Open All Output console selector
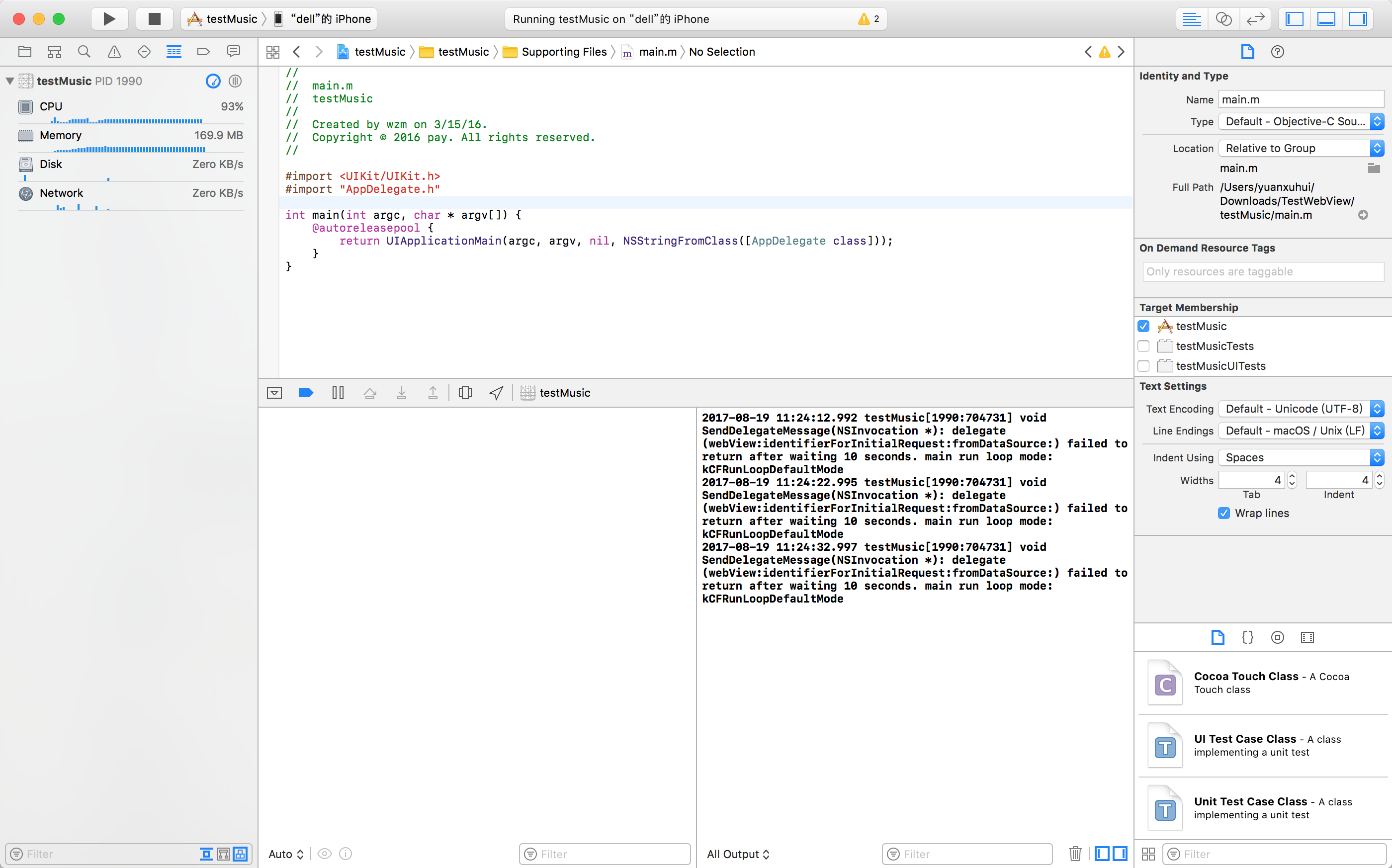This screenshot has height=868, width=1392. [x=738, y=854]
